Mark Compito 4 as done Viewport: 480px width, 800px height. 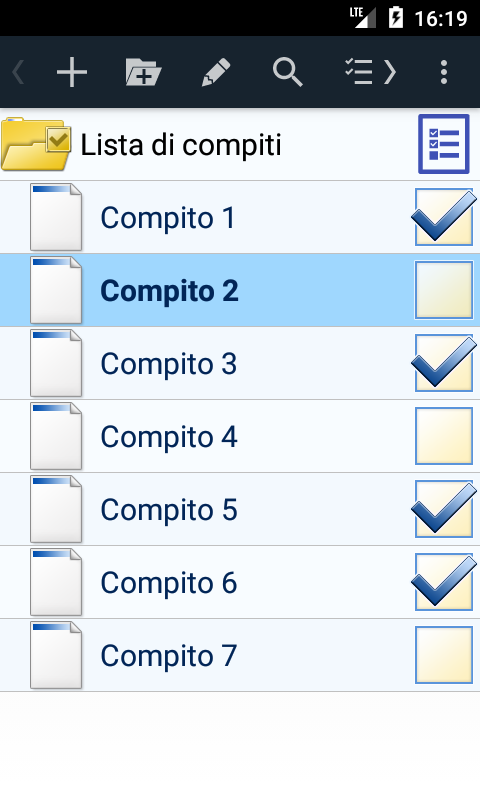(x=444, y=436)
